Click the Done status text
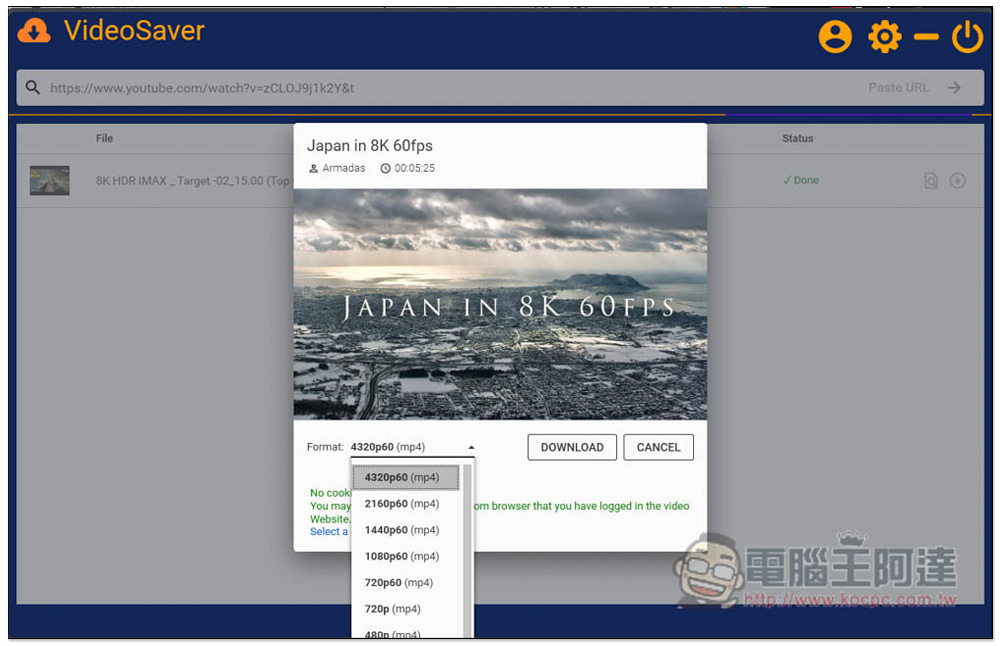The width and height of the screenshot is (1000, 646). coord(801,180)
